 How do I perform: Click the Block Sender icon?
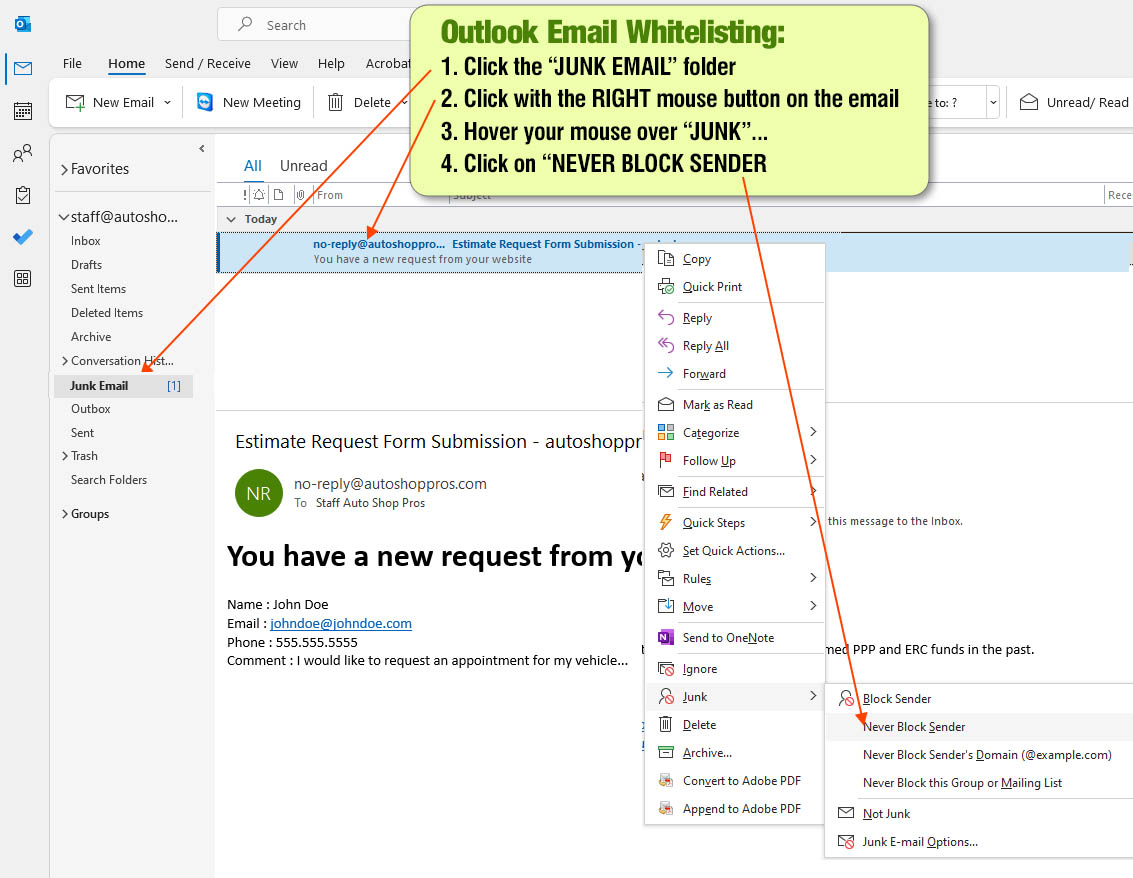(x=846, y=699)
